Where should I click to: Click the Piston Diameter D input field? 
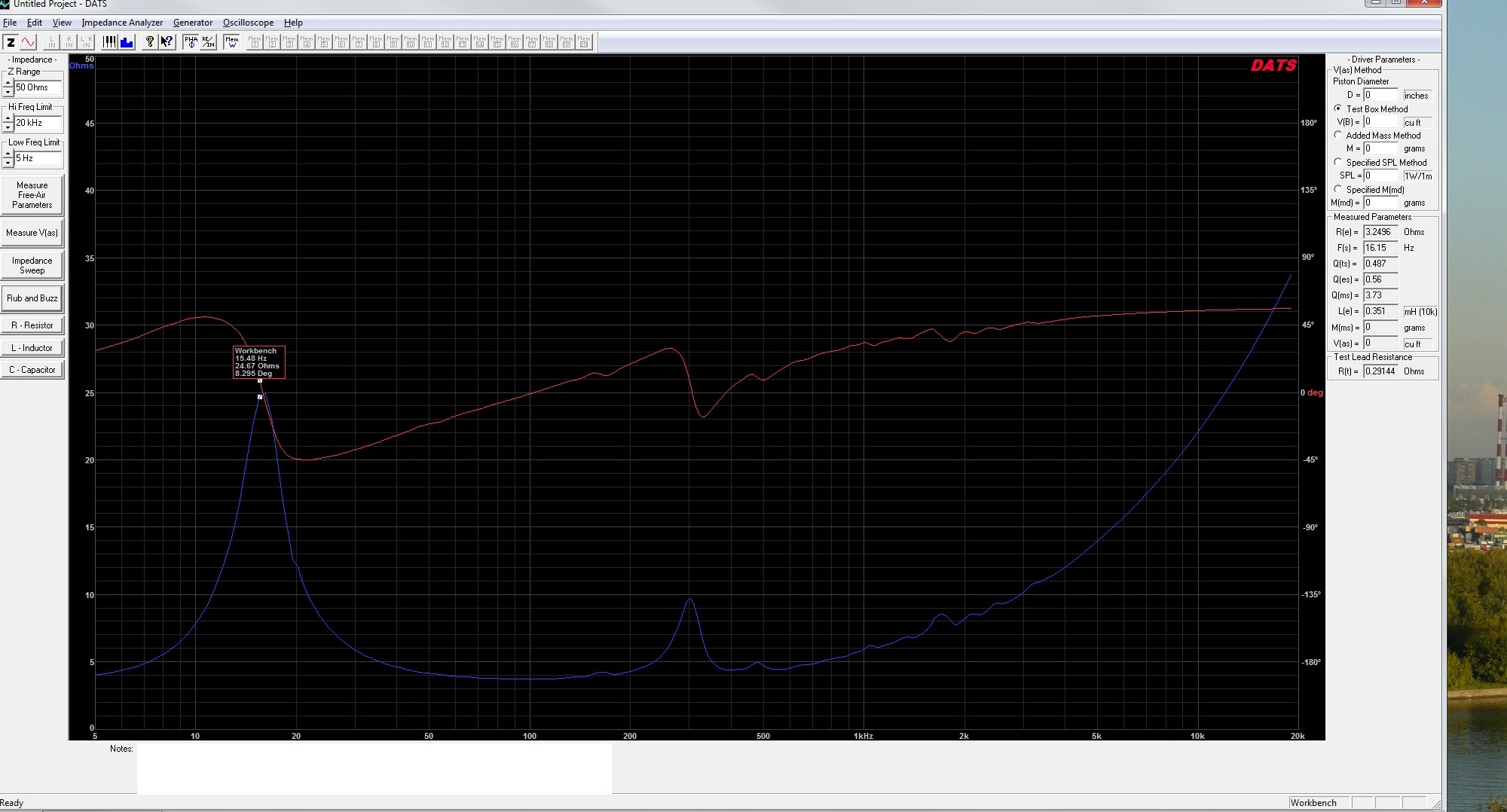pyautogui.click(x=1380, y=95)
